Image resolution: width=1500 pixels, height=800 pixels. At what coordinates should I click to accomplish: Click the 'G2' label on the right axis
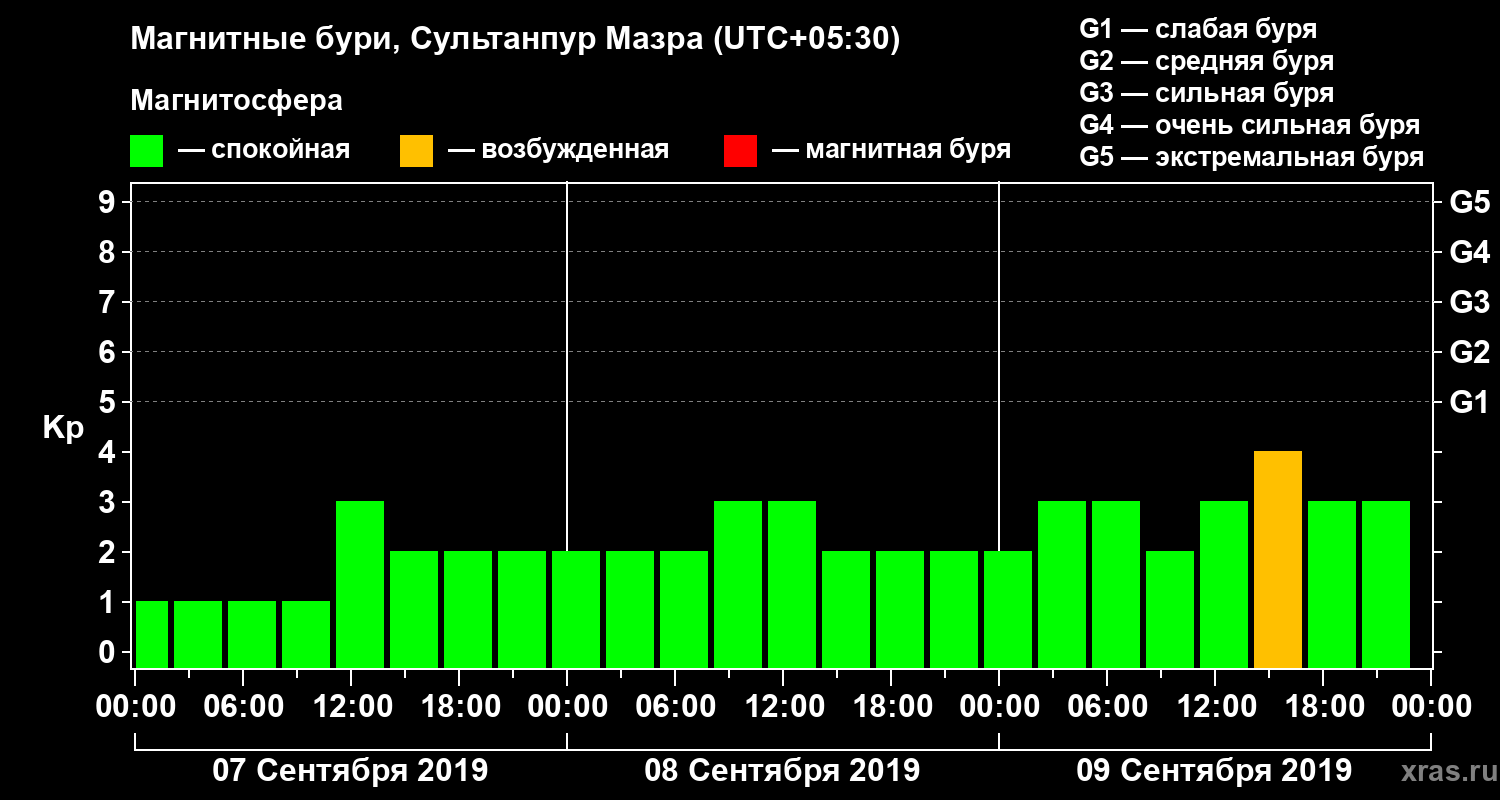[x=1470, y=353]
